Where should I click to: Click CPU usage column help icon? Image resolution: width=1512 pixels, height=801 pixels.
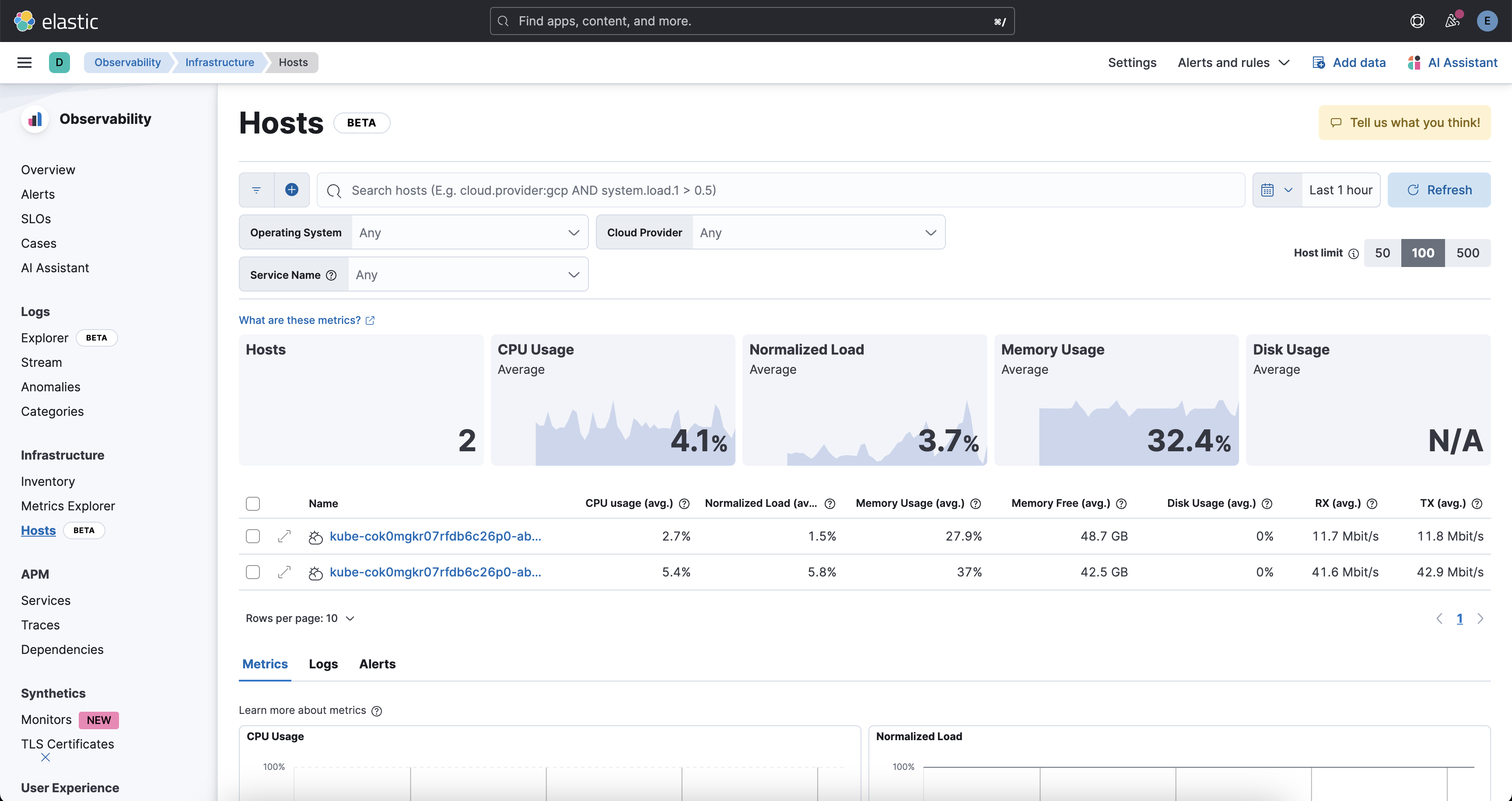pyautogui.click(x=684, y=504)
